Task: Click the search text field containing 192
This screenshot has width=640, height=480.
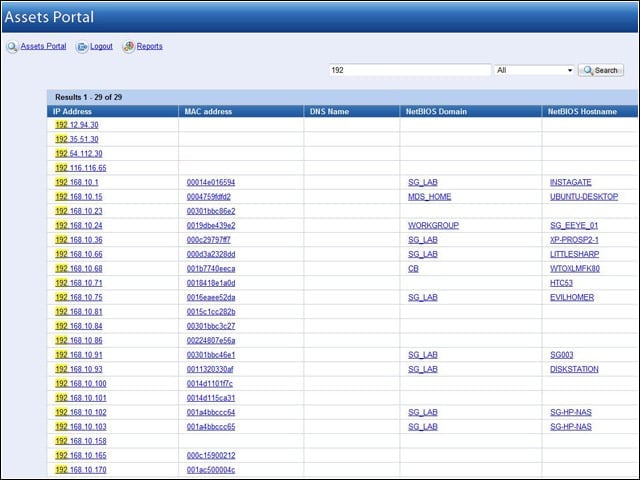Action: (410, 70)
